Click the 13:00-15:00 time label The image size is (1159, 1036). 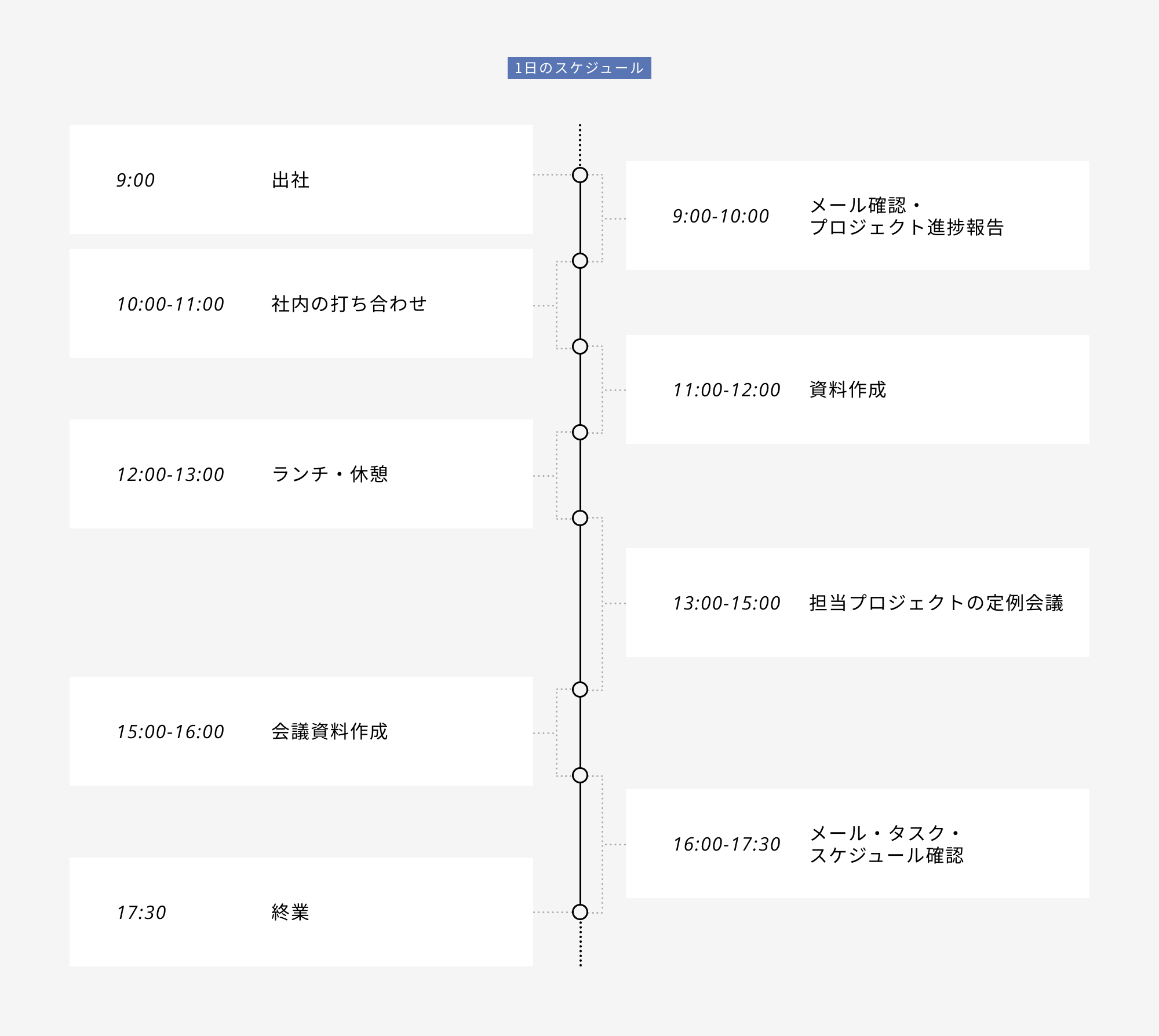pos(726,603)
